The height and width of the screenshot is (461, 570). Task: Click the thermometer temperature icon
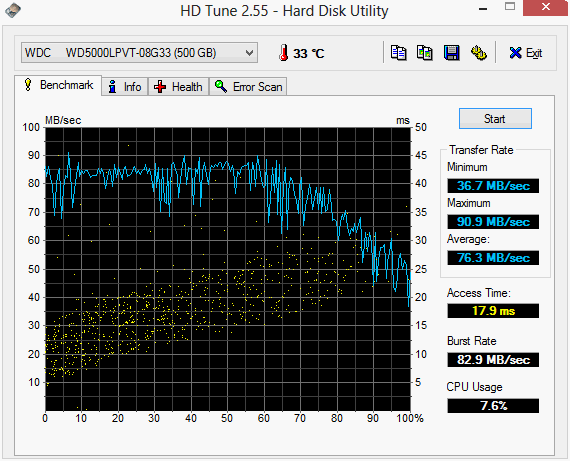(x=284, y=53)
